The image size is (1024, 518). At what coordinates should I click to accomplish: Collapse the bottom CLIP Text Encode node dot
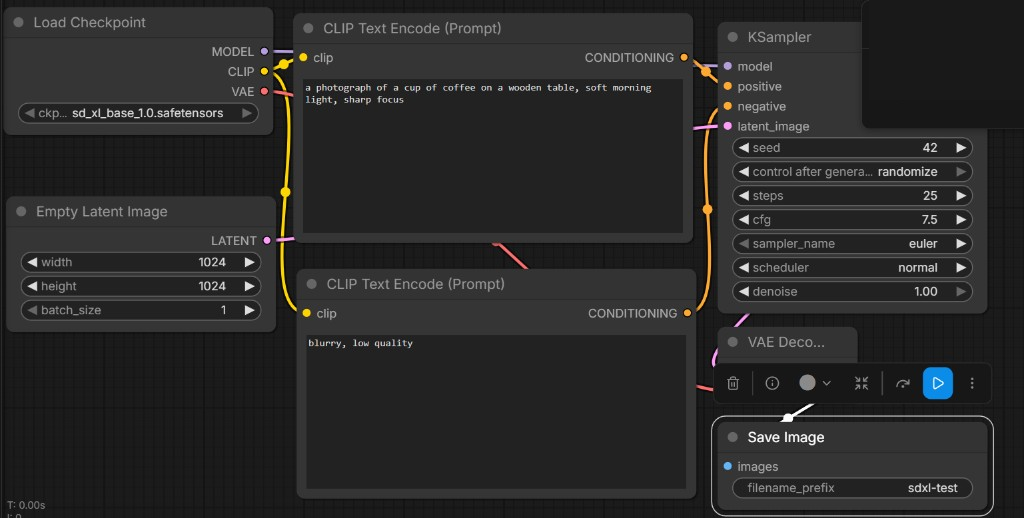coord(312,284)
